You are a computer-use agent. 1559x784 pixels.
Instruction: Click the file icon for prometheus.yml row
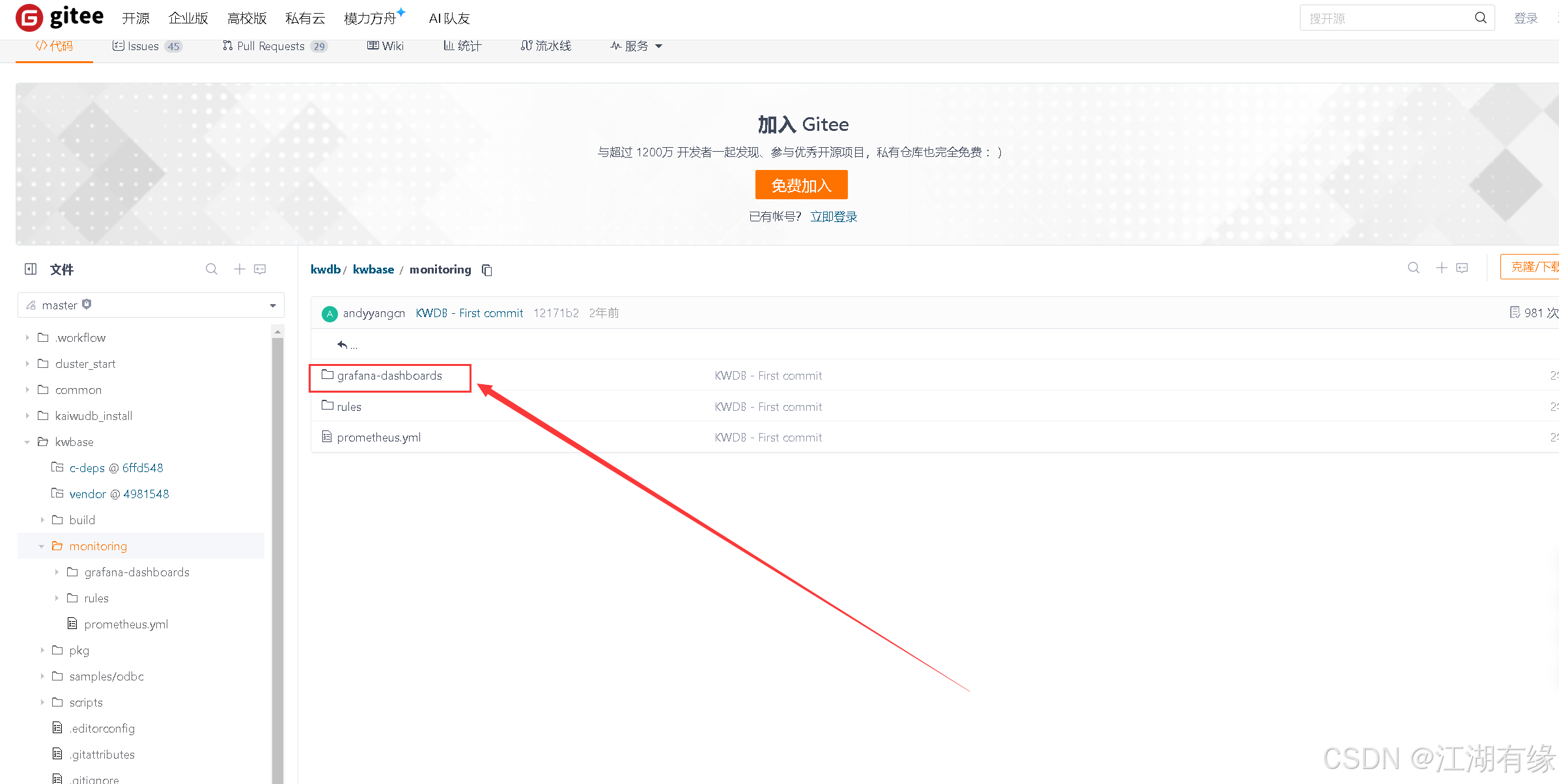327,437
